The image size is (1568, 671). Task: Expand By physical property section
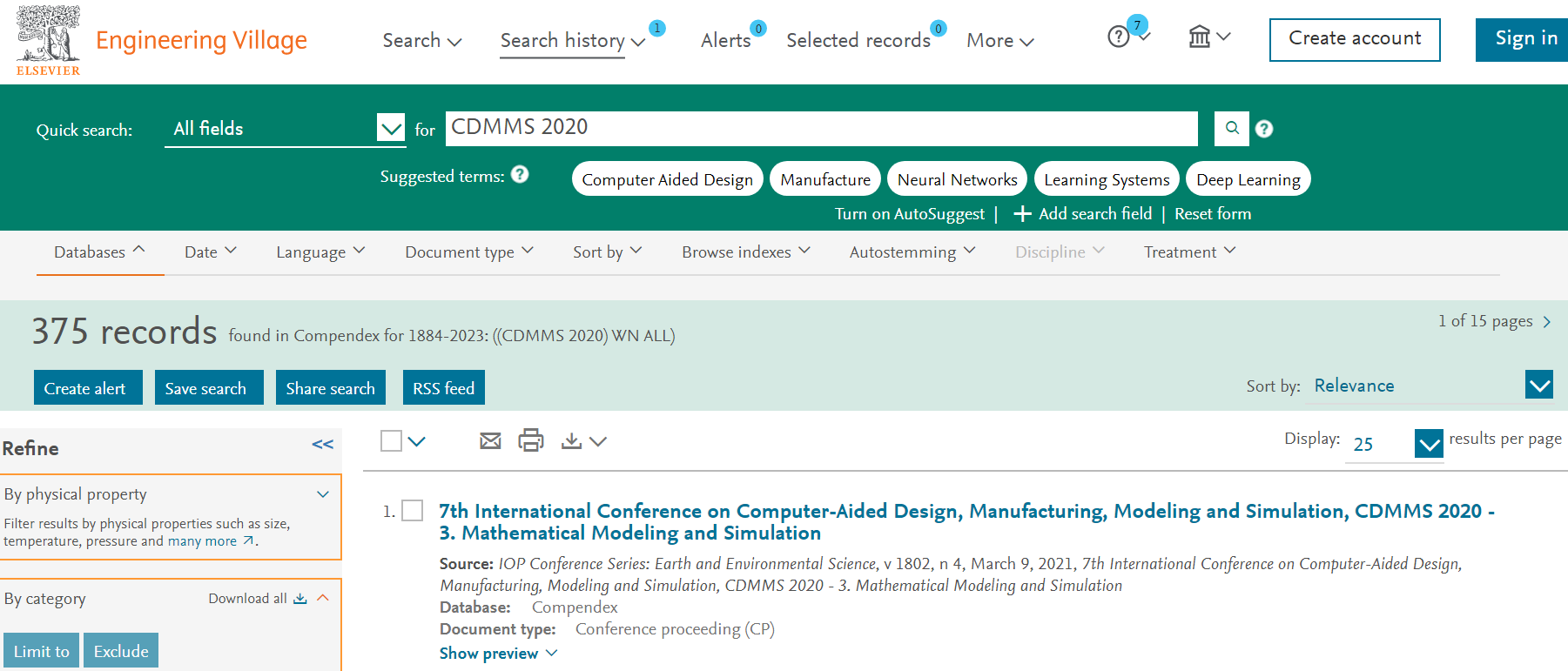[x=323, y=494]
